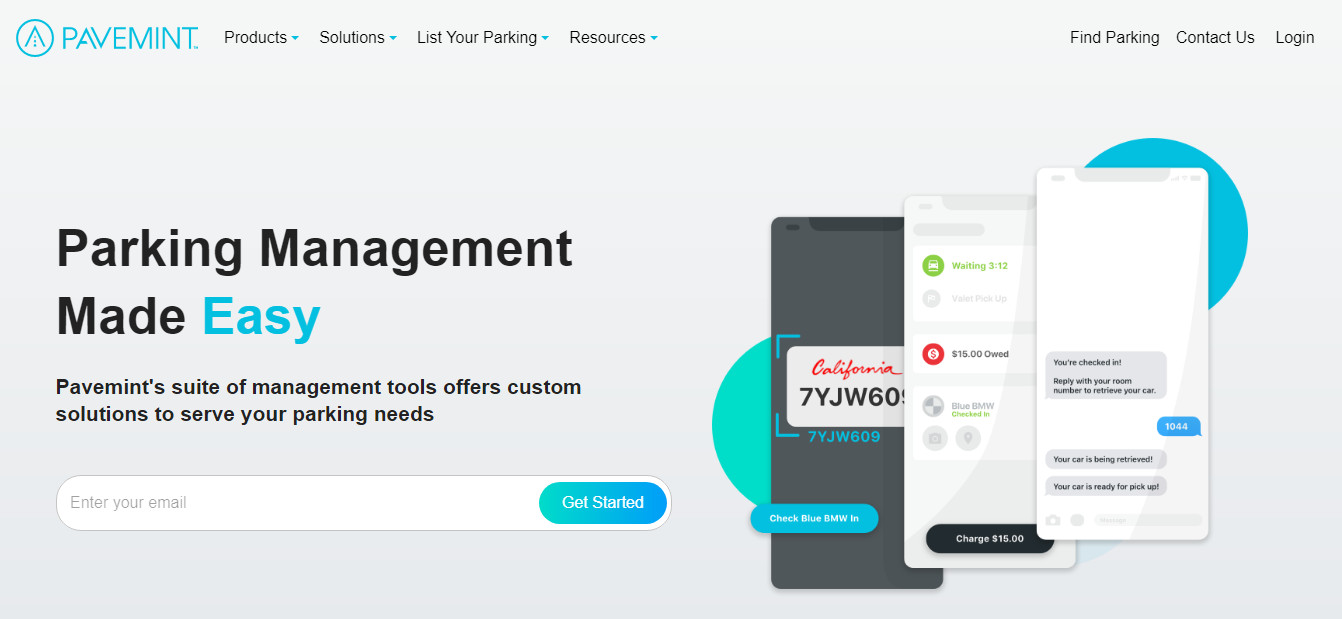Image resolution: width=1342 pixels, height=619 pixels.
Task: Click the blue 7YJW609 scanned text
Action: point(844,437)
